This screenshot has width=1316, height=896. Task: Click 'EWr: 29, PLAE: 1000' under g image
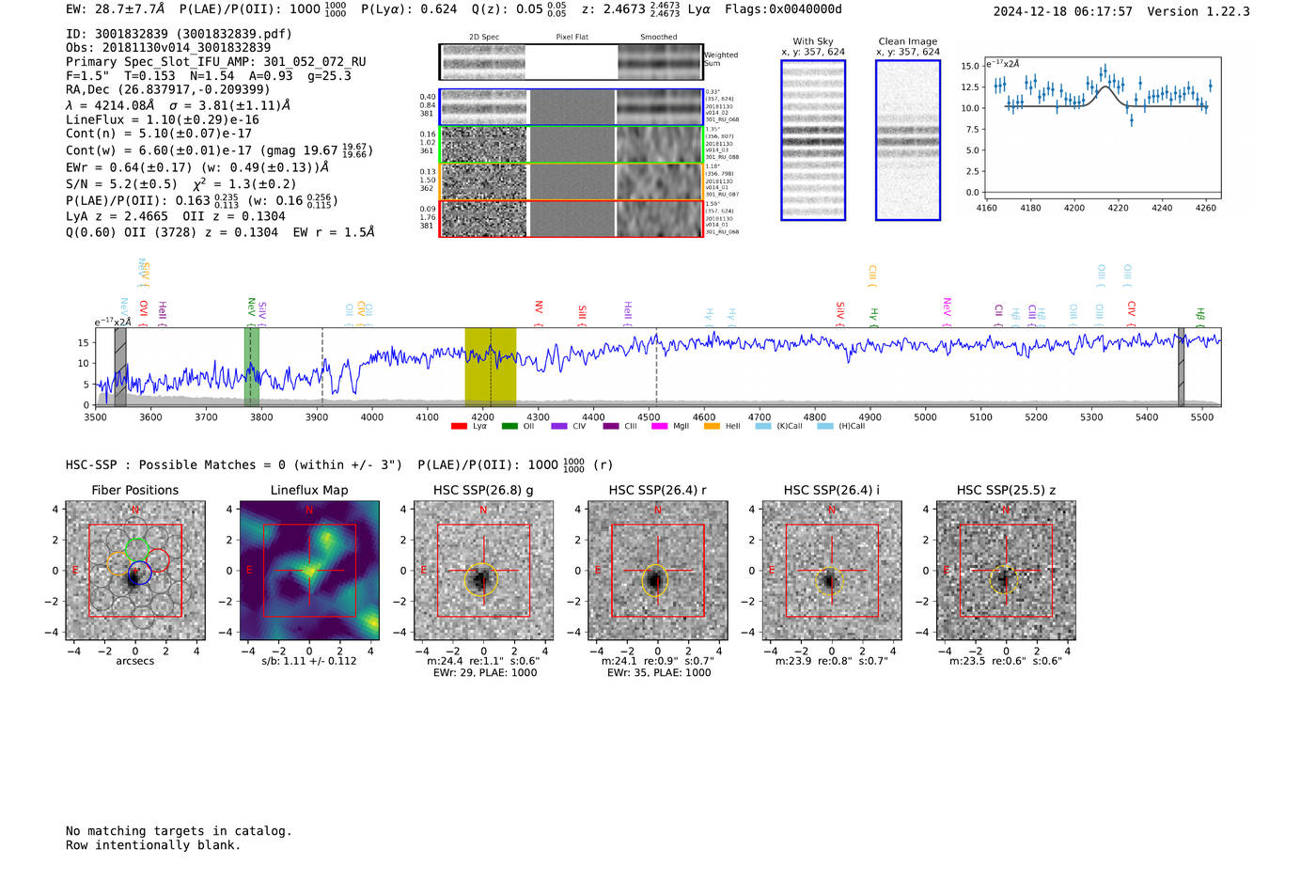tap(483, 673)
